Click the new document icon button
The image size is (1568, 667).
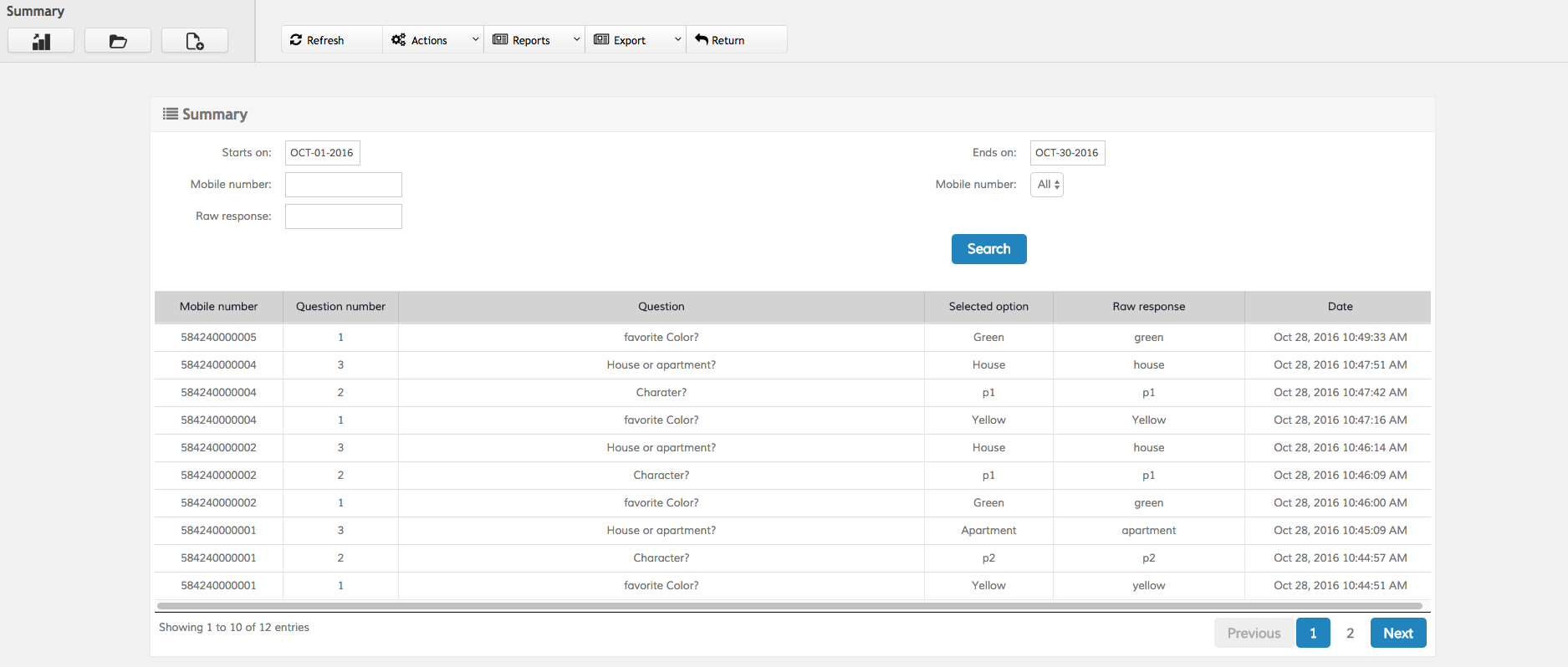(195, 41)
